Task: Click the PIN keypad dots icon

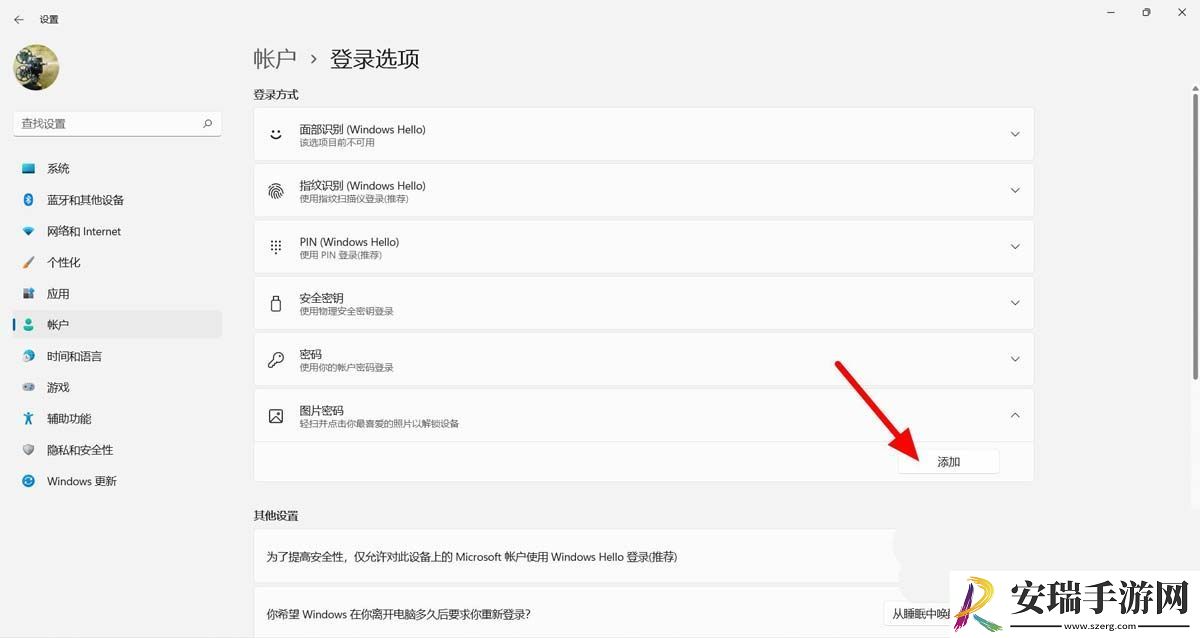Action: 276,247
